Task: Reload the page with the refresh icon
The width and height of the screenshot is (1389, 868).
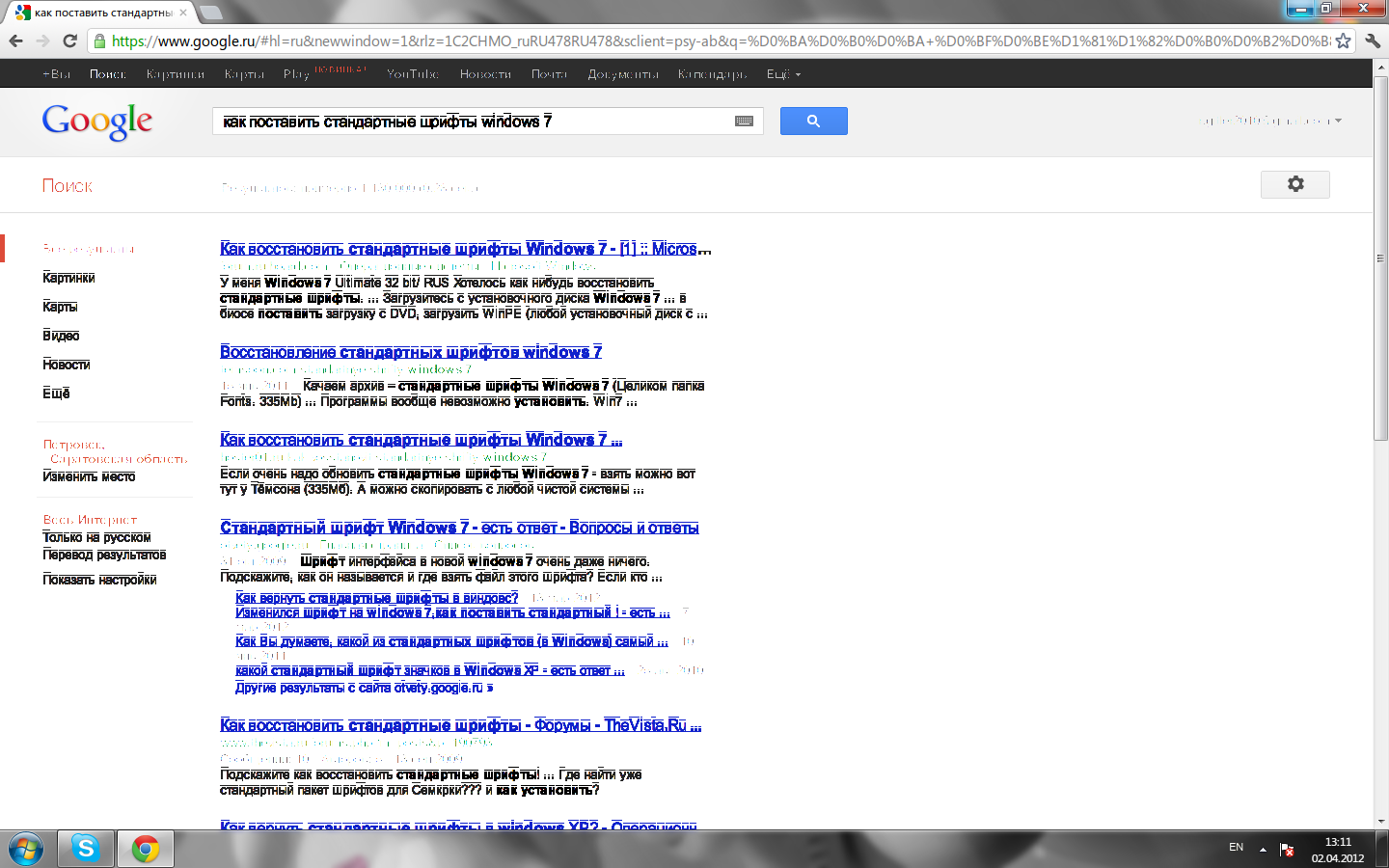Action: click(69, 41)
